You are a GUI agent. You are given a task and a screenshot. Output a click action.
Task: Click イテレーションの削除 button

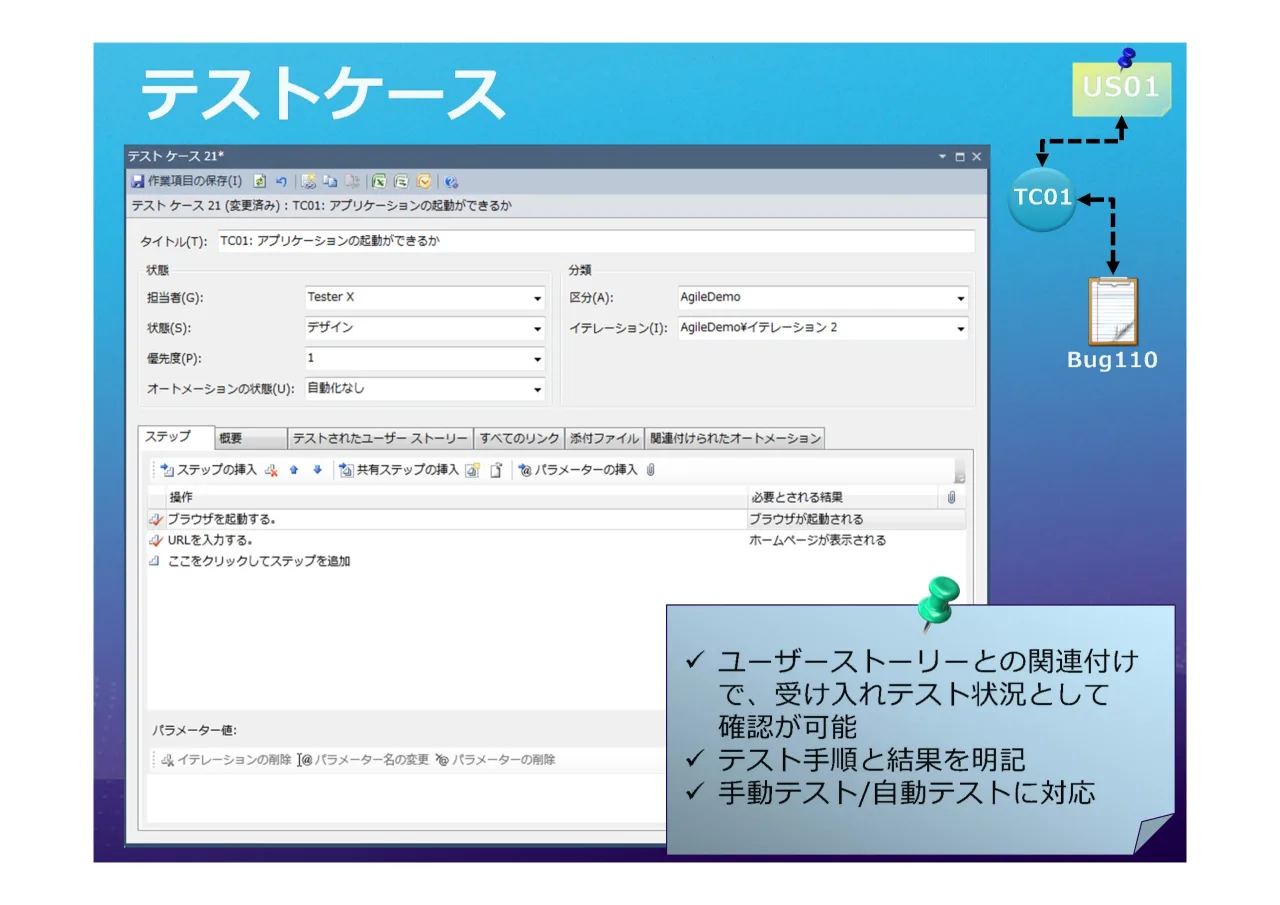[225, 760]
